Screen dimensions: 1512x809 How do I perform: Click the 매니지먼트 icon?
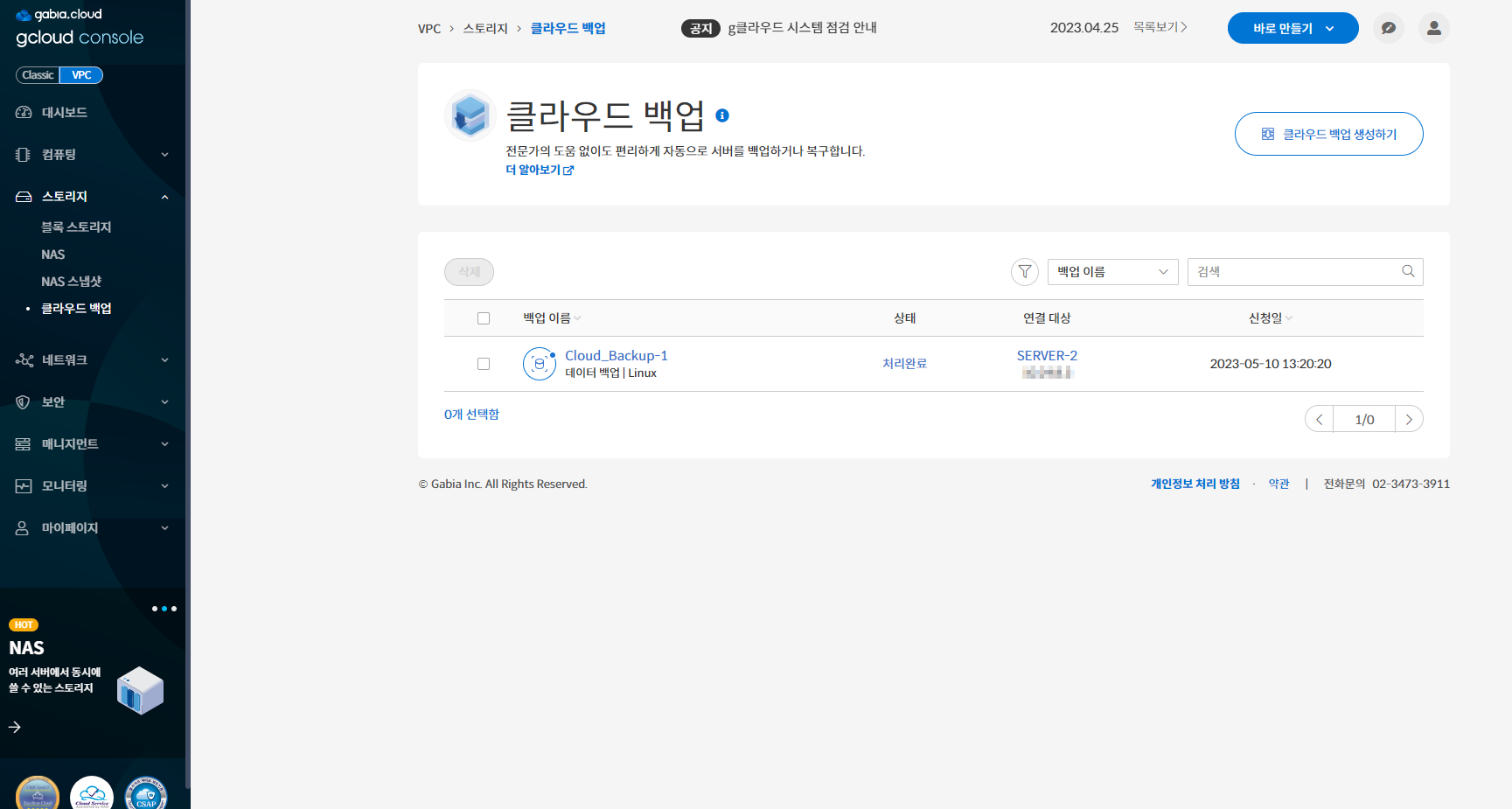pos(24,444)
